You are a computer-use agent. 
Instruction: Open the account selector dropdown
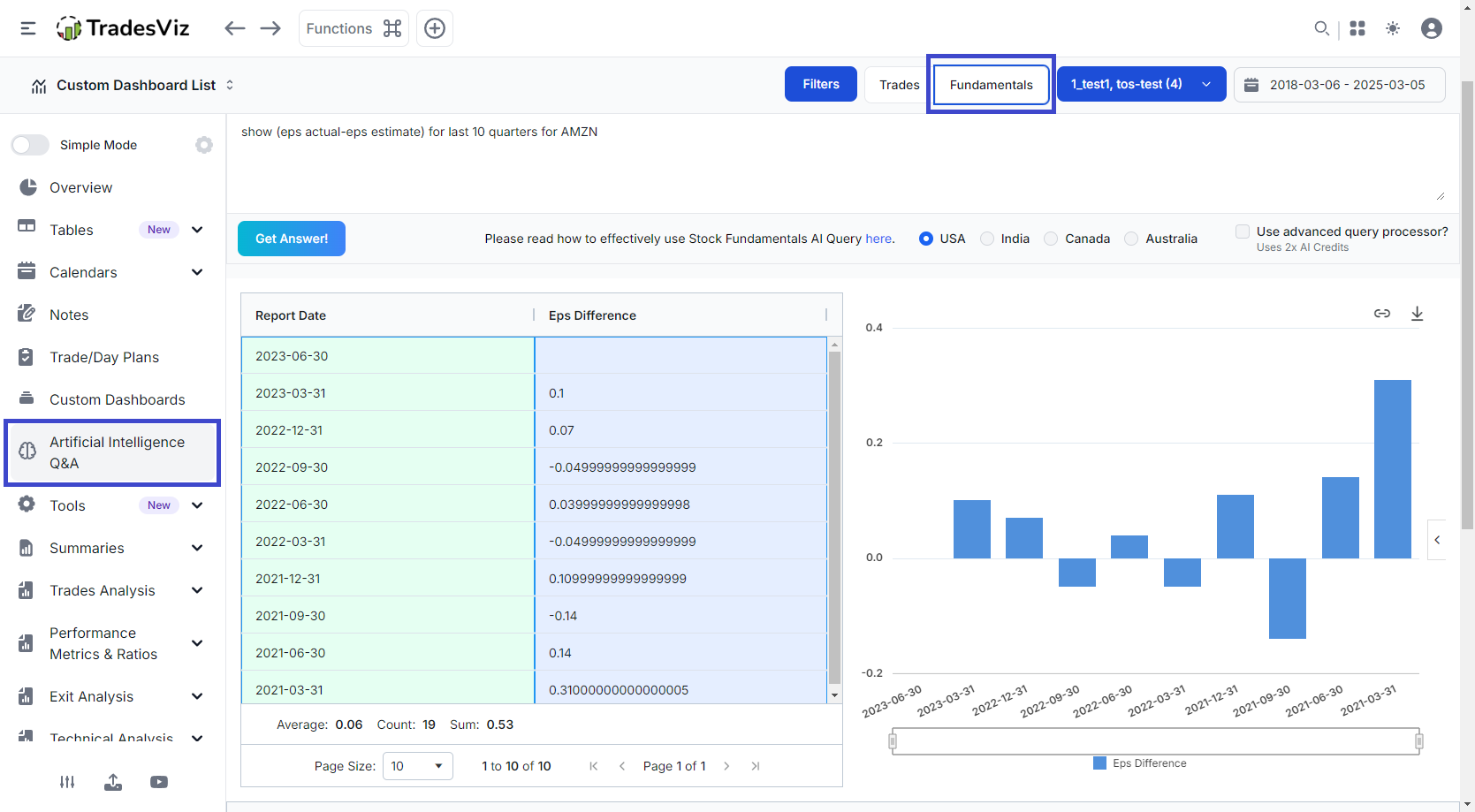pos(1142,84)
